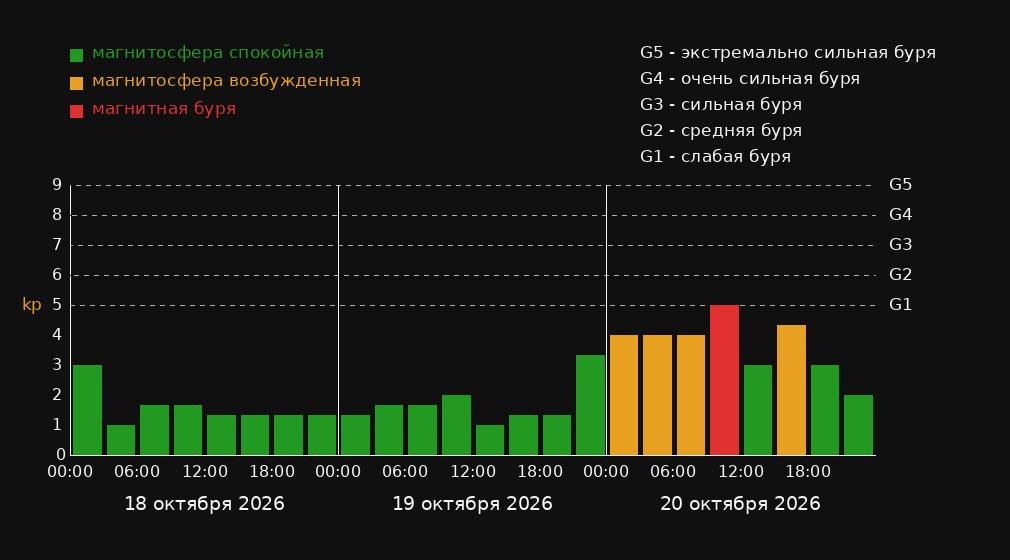Click the '2' value on kp axis
Image resolution: width=1010 pixels, height=560 pixels.
pos(57,395)
